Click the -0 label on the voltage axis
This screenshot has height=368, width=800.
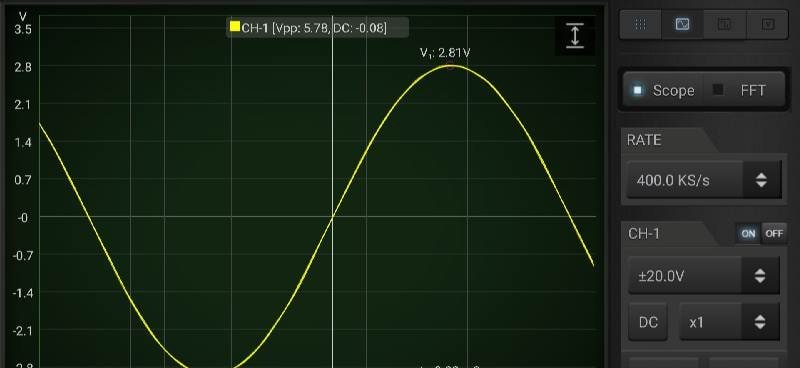[24, 217]
